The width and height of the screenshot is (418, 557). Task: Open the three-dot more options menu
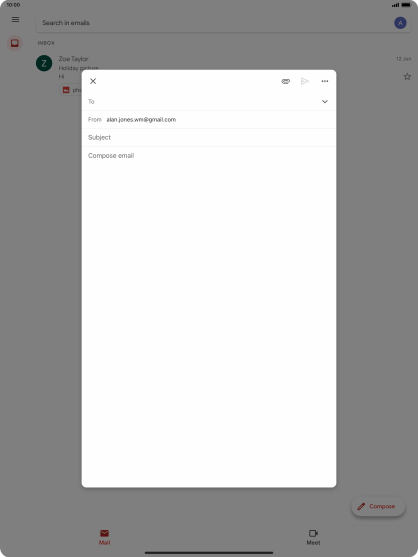(x=325, y=81)
